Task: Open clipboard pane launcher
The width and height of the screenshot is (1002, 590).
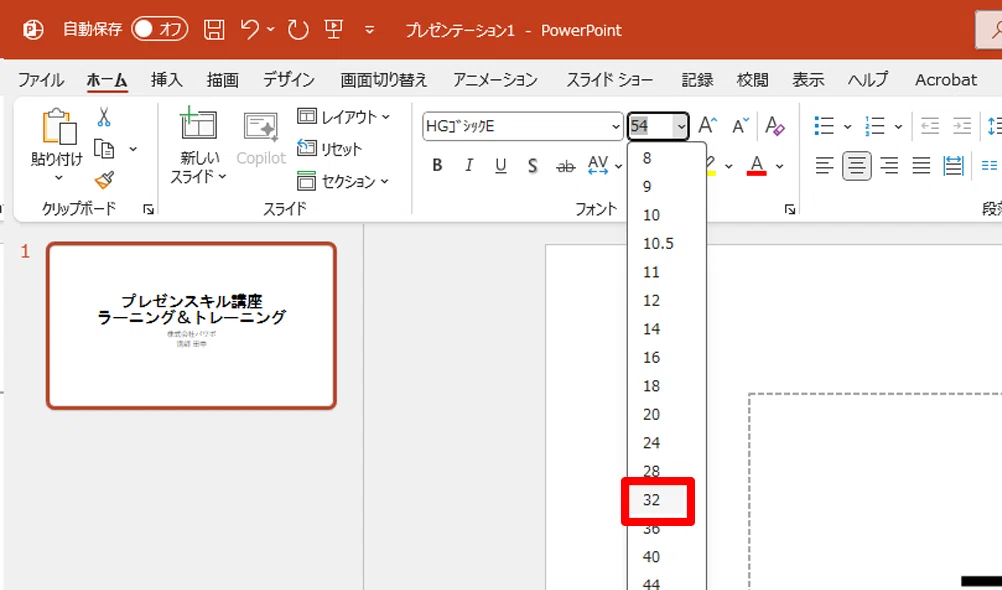Action: click(x=149, y=209)
